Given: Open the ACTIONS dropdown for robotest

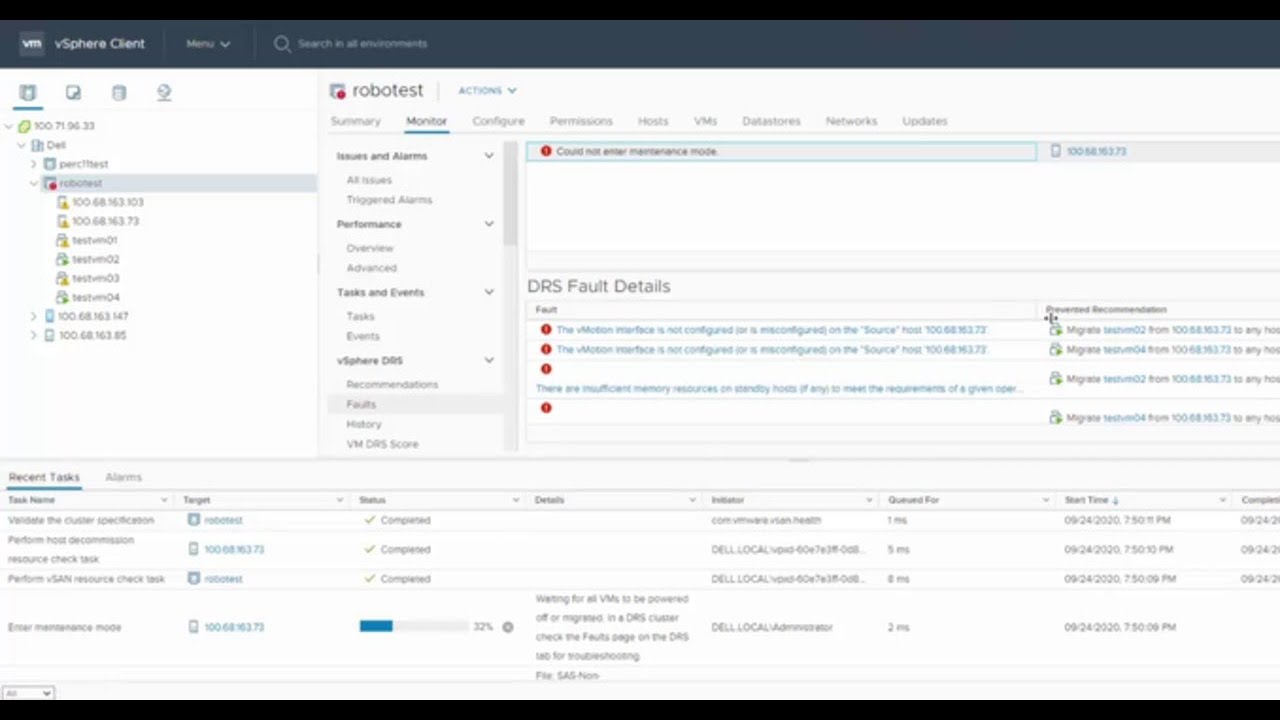Looking at the screenshot, I should tap(487, 90).
